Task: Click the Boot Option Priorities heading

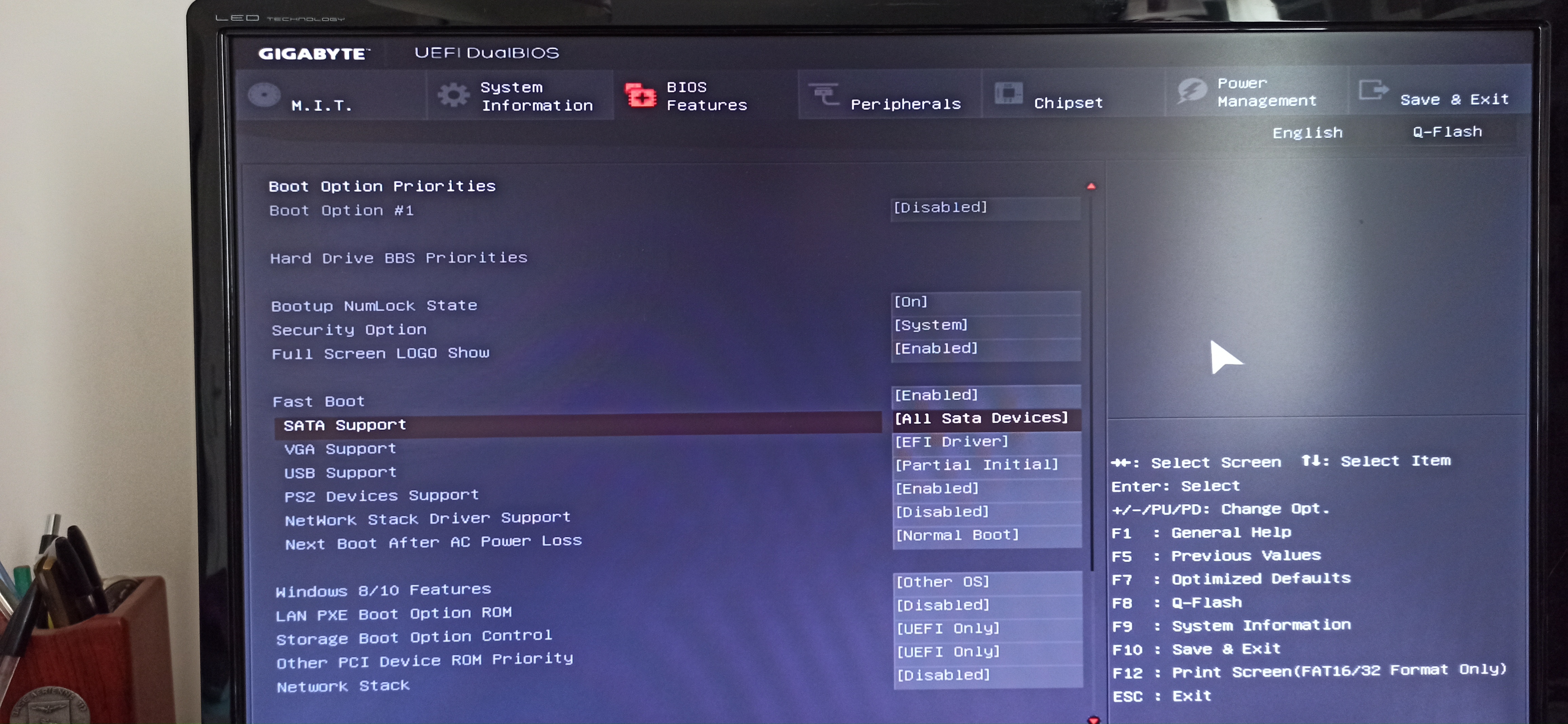Action: 382,186
